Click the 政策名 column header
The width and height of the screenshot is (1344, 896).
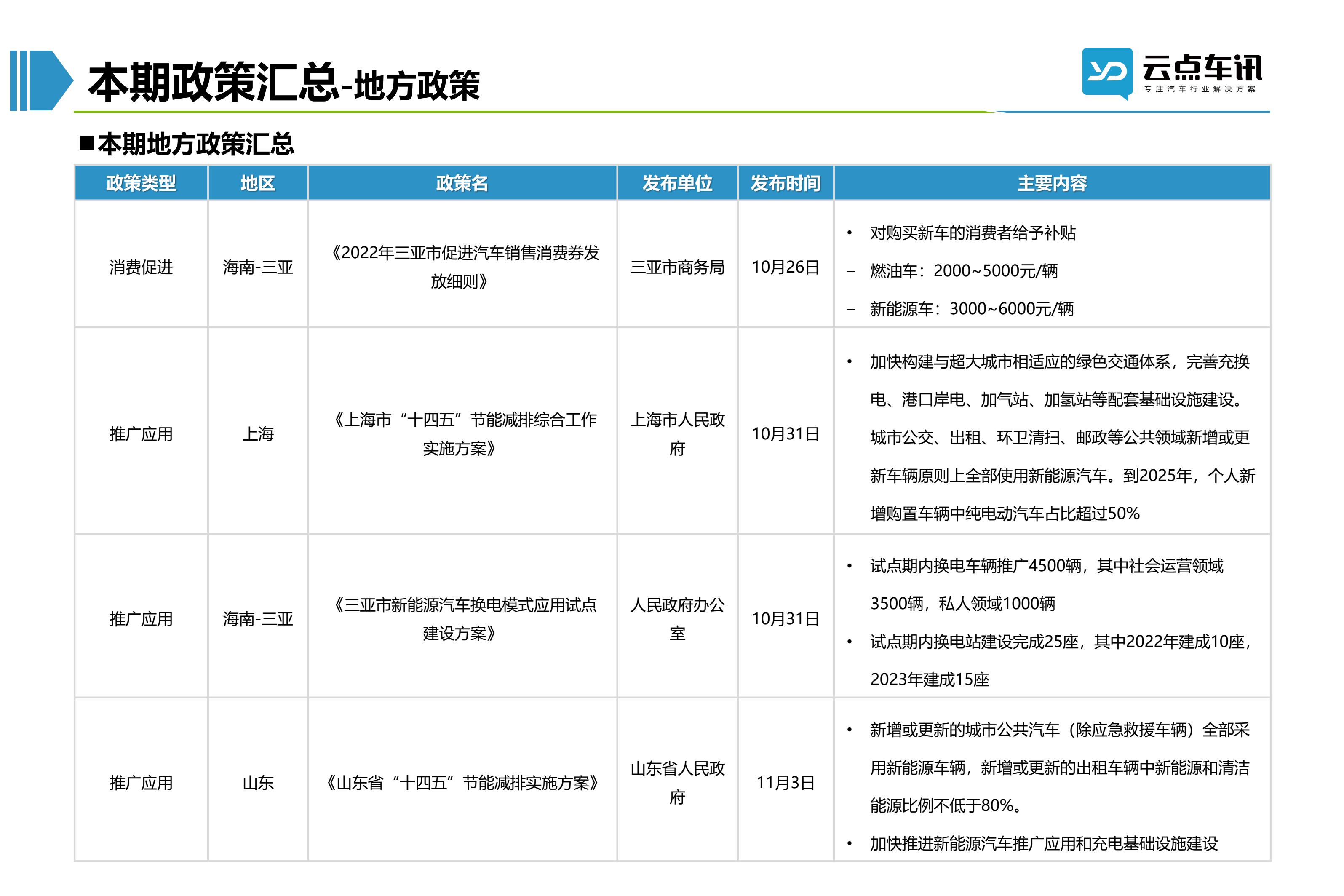[462, 183]
